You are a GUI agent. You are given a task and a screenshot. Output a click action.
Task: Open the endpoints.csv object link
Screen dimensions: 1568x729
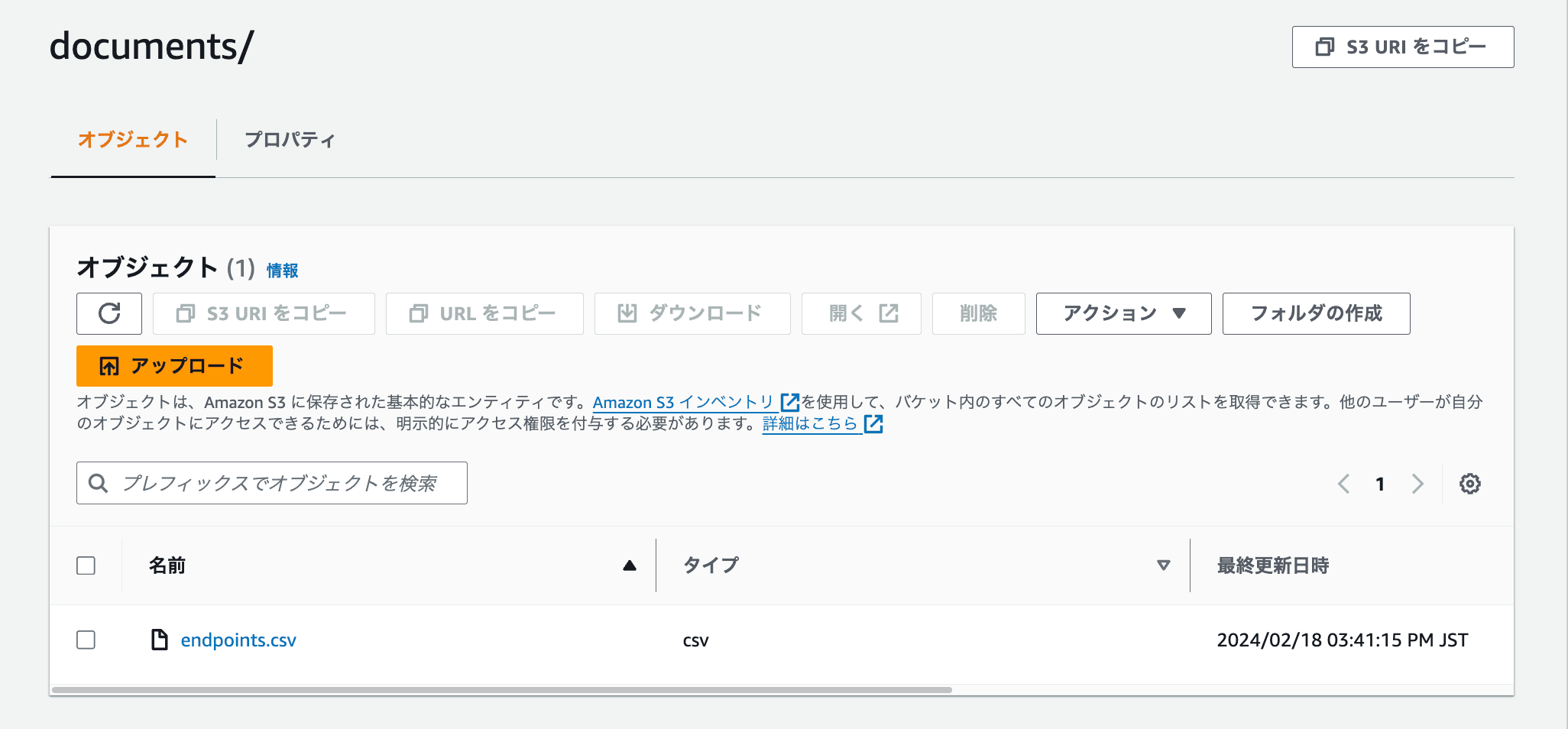pyautogui.click(x=238, y=640)
